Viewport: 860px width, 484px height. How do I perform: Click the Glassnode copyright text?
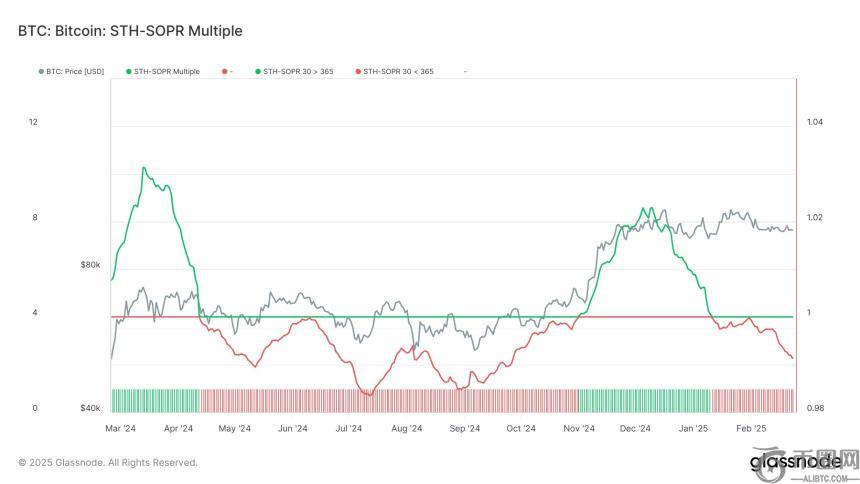pyautogui.click(x=108, y=462)
